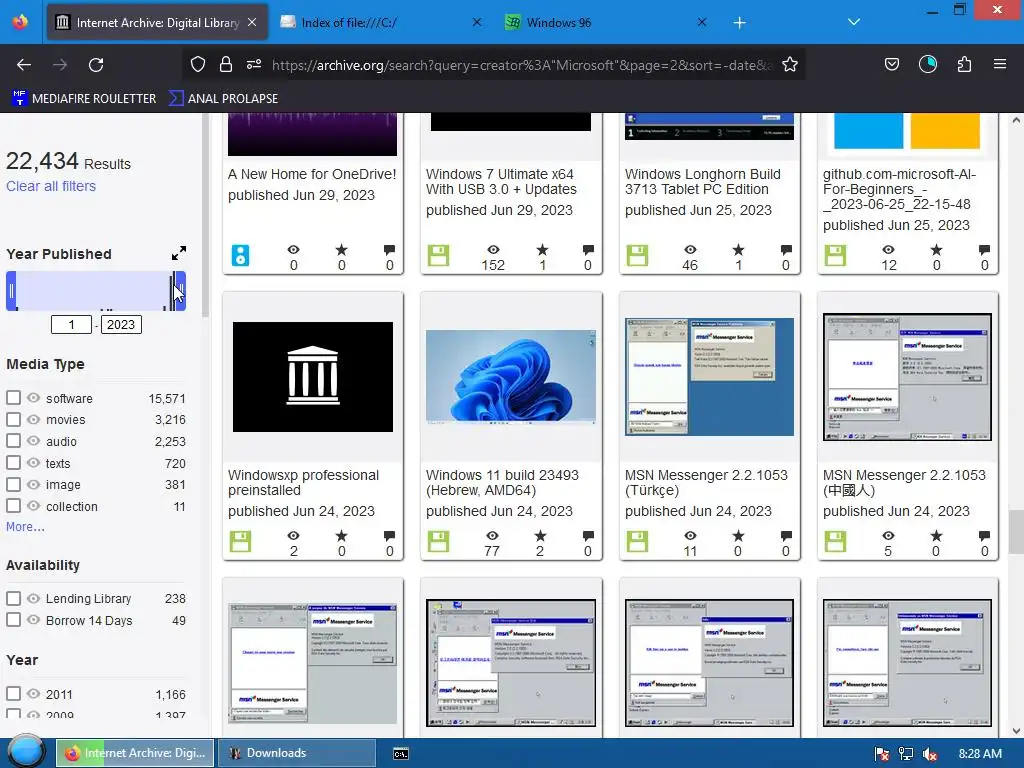Click the star icon on github.com-microsoft-AI card
This screenshot has width=1024, height=768.
click(936, 250)
